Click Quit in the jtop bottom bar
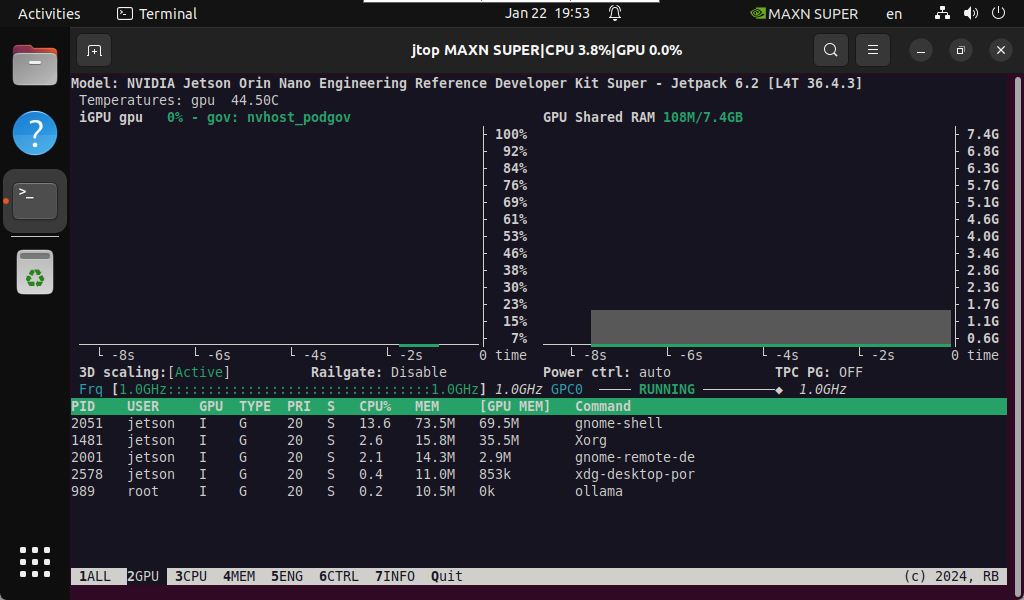Image resolution: width=1024 pixels, height=600 pixels. (x=447, y=576)
